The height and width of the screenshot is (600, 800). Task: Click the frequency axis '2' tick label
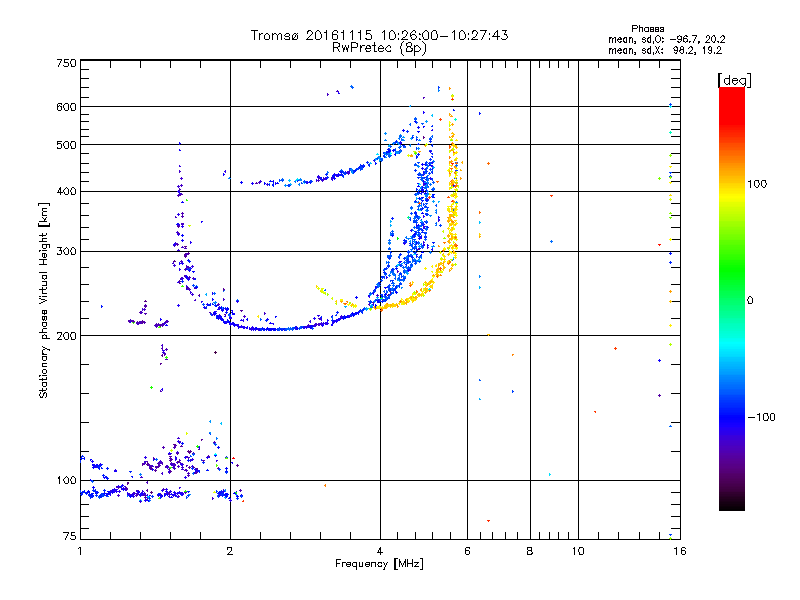click(x=230, y=551)
